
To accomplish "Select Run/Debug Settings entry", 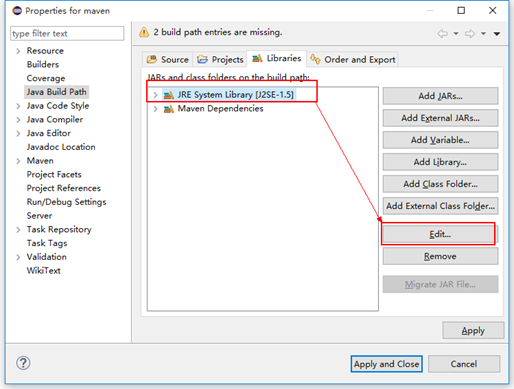I will point(66,202).
